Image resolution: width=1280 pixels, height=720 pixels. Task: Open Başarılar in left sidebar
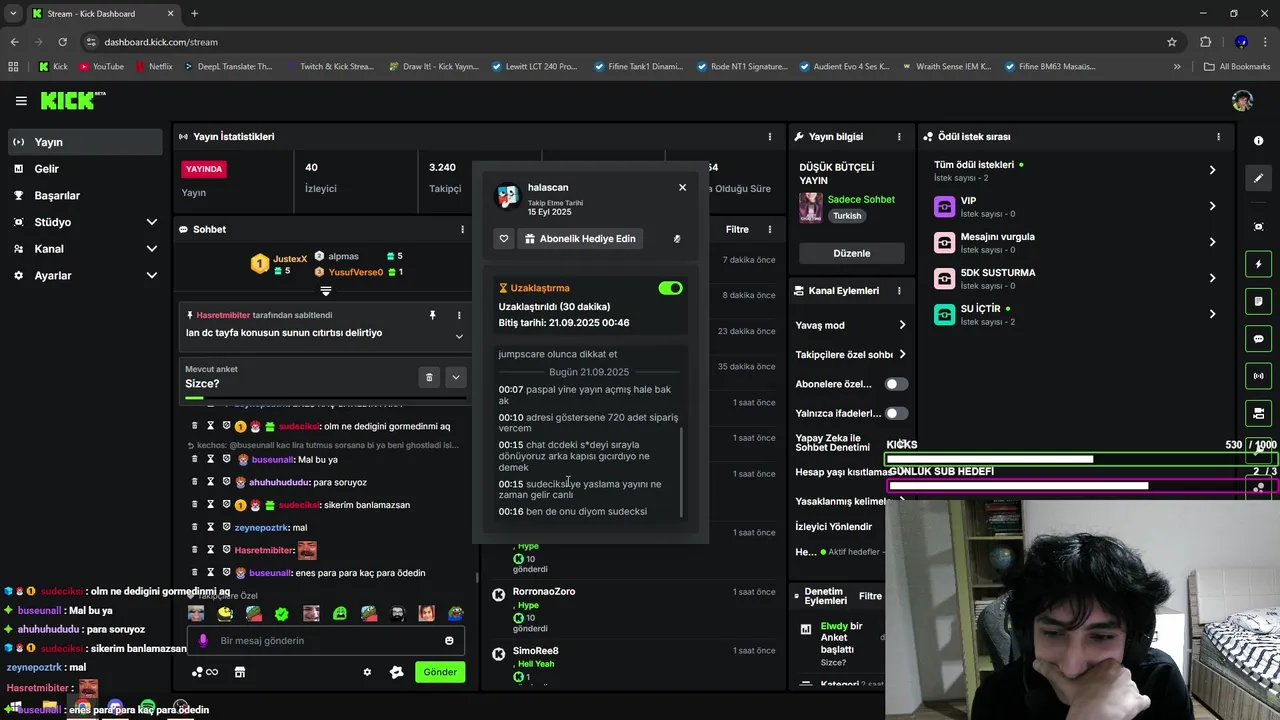point(85,195)
